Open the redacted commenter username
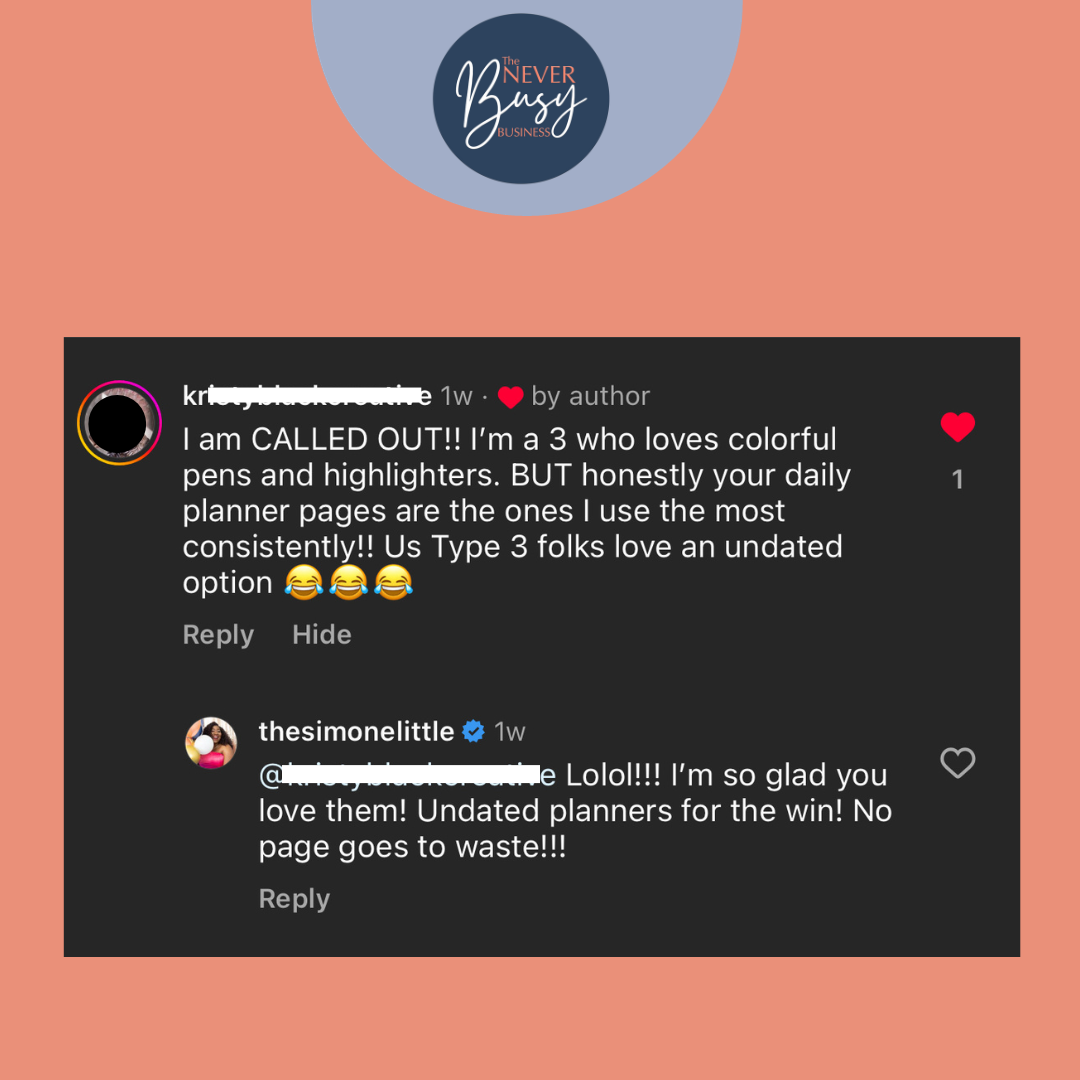 click(x=307, y=396)
